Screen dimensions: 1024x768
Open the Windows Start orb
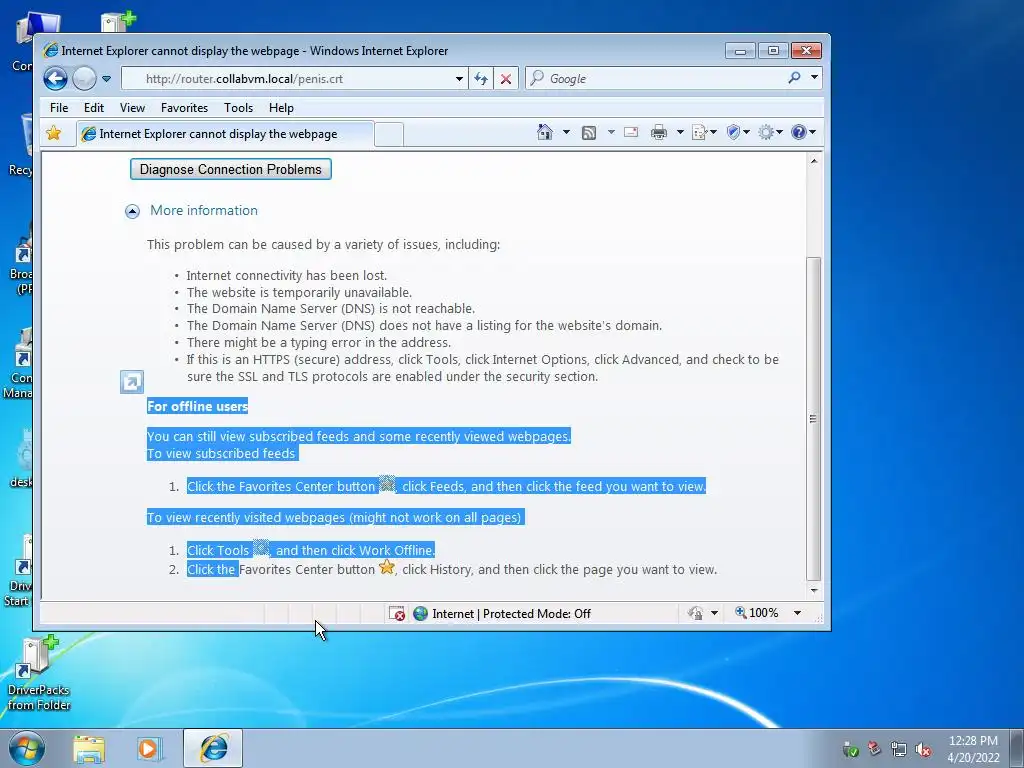pos(26,748)
